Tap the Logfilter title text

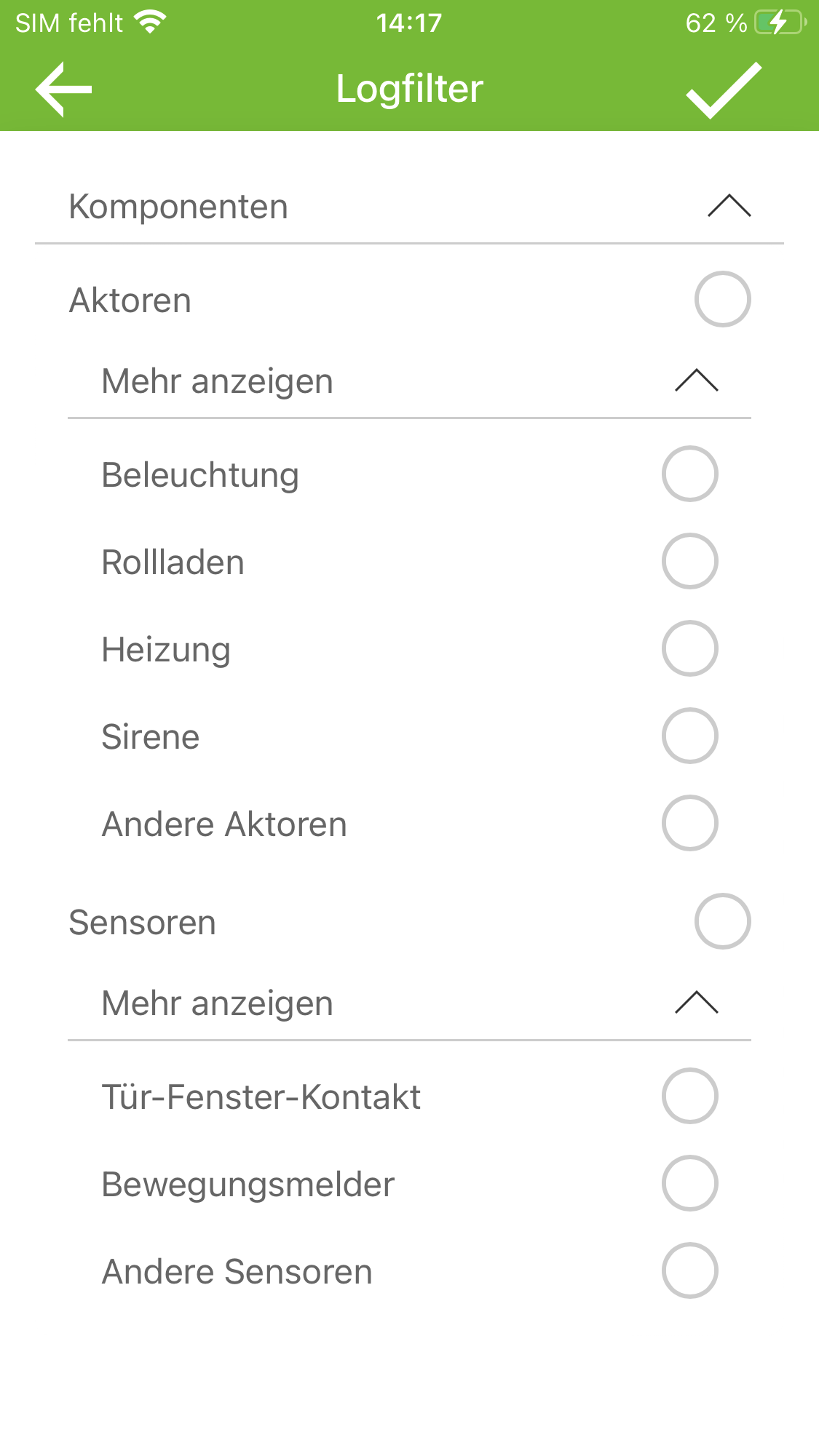coord(409,89)
